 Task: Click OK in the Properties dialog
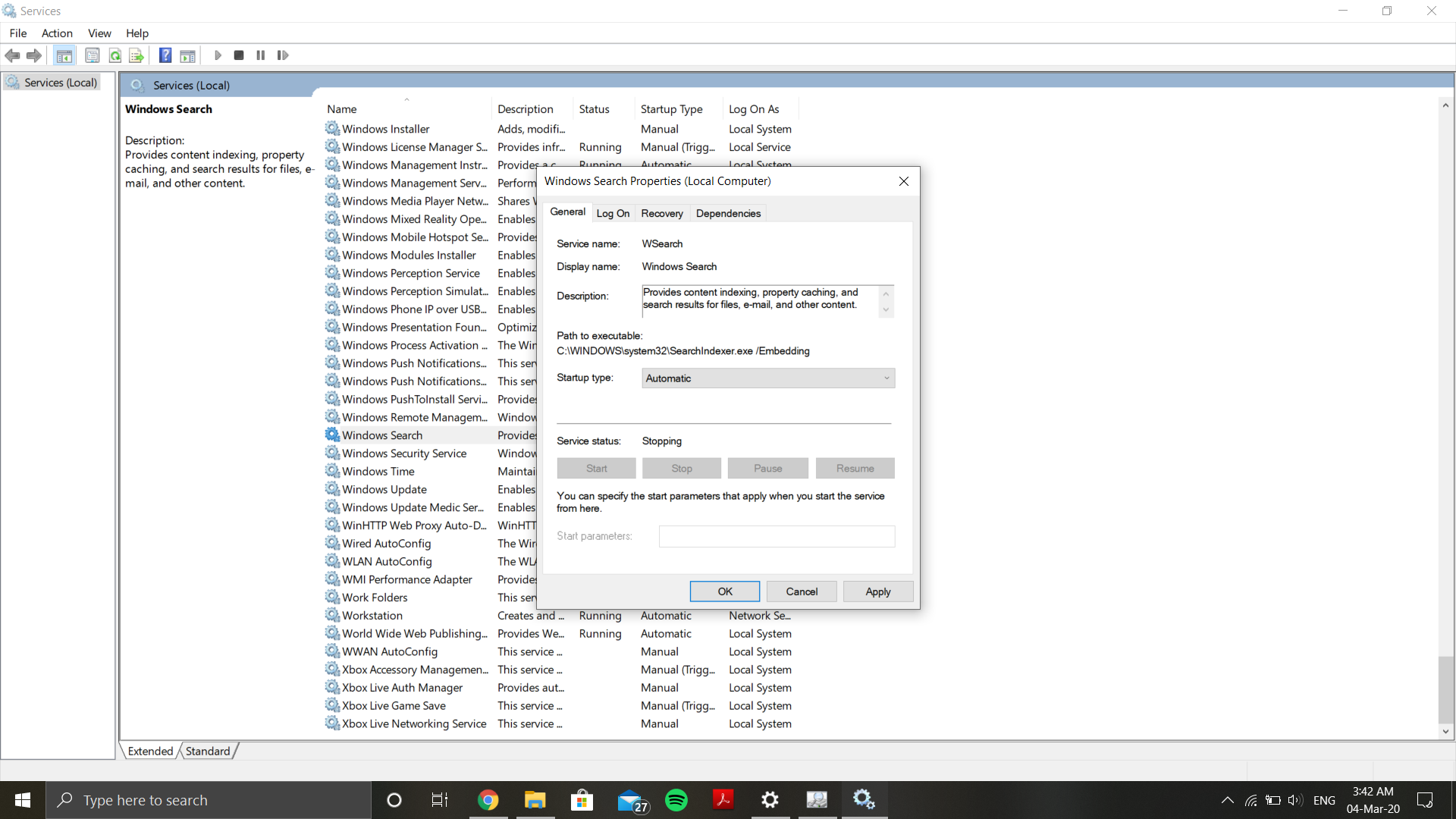tap(725, 591)
